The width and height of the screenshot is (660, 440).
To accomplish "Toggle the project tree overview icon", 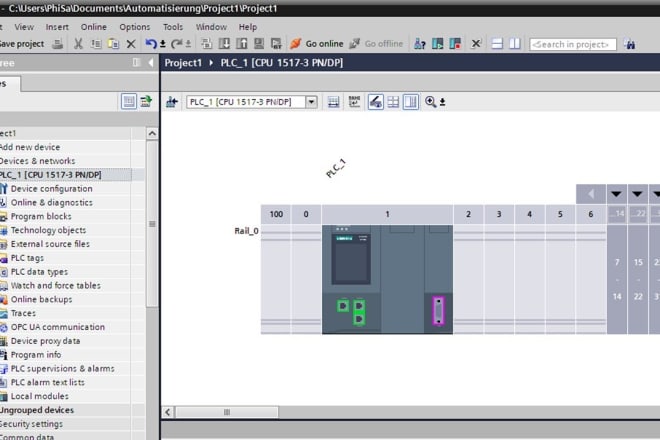I will point(129,101).
